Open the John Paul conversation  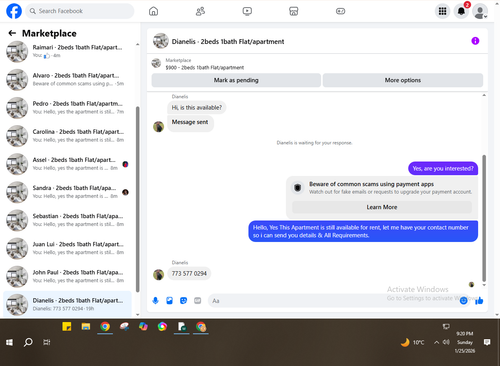click(68, 276)
